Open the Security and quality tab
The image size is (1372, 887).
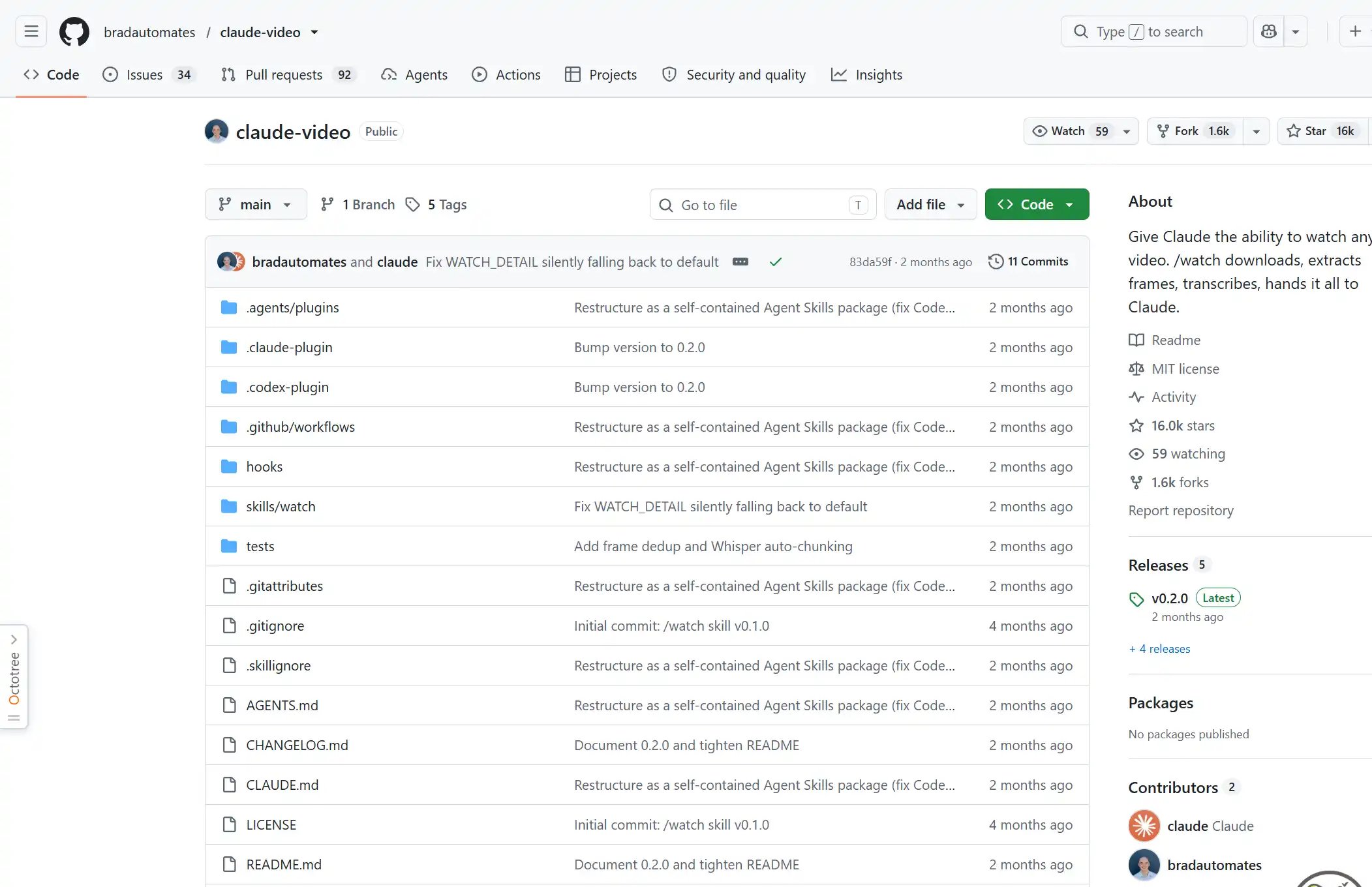click(x=734, y=75)
